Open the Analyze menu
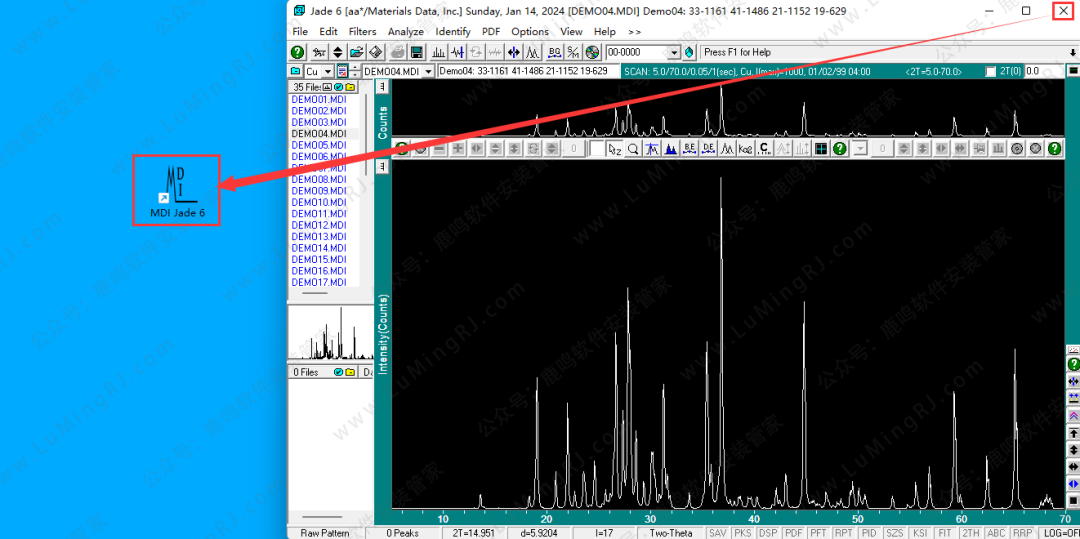Viewport: 1080px width, 539px height. (406, 32)
